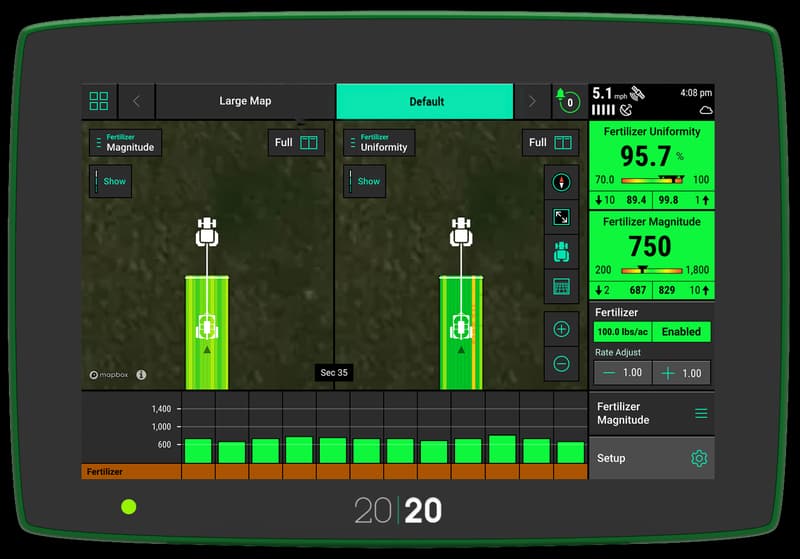Open mapbox info icon on left map
The image size is (800, 559).
tap(141, 375)
